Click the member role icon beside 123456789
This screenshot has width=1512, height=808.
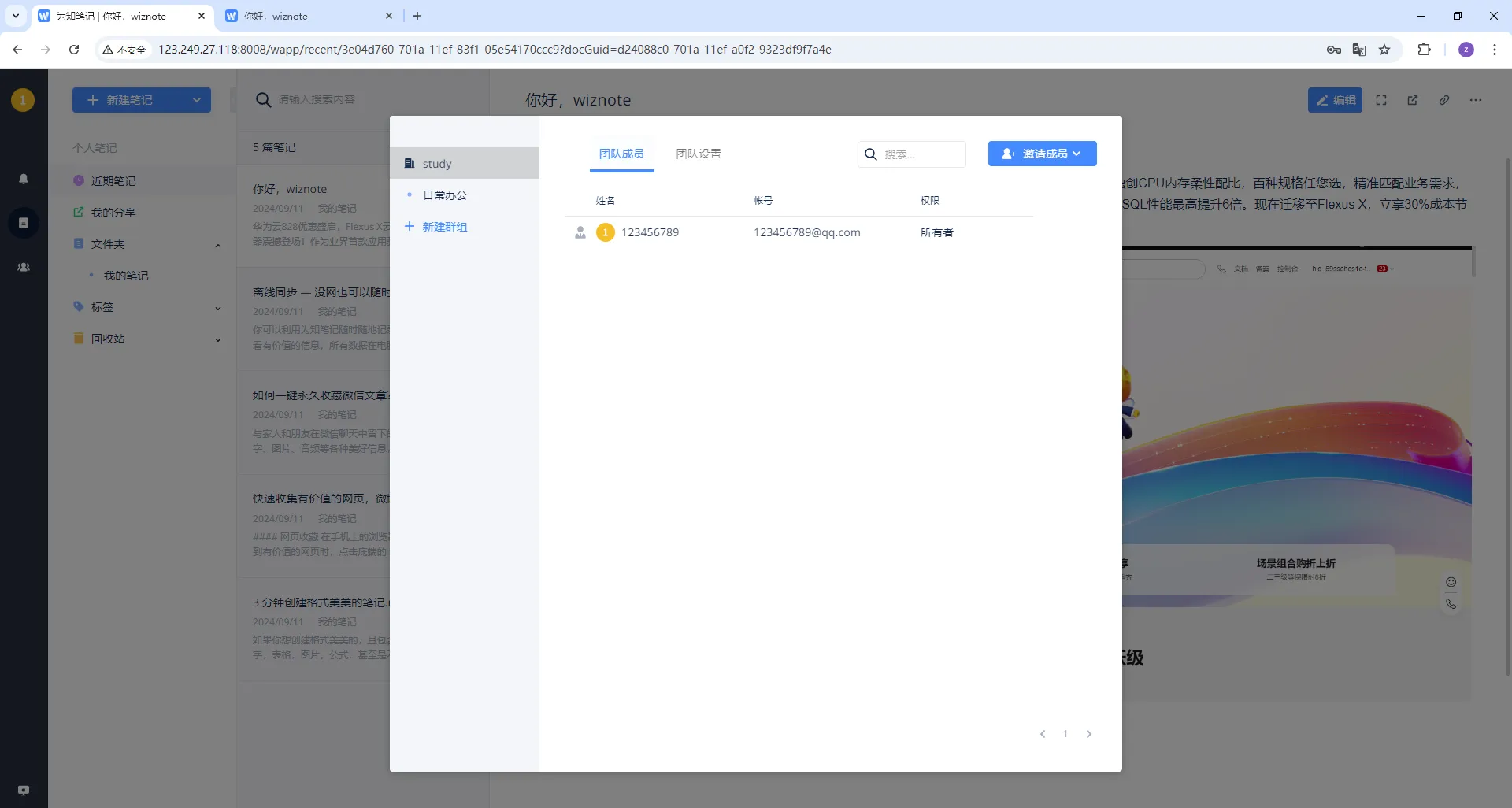[x=580, y=232]
